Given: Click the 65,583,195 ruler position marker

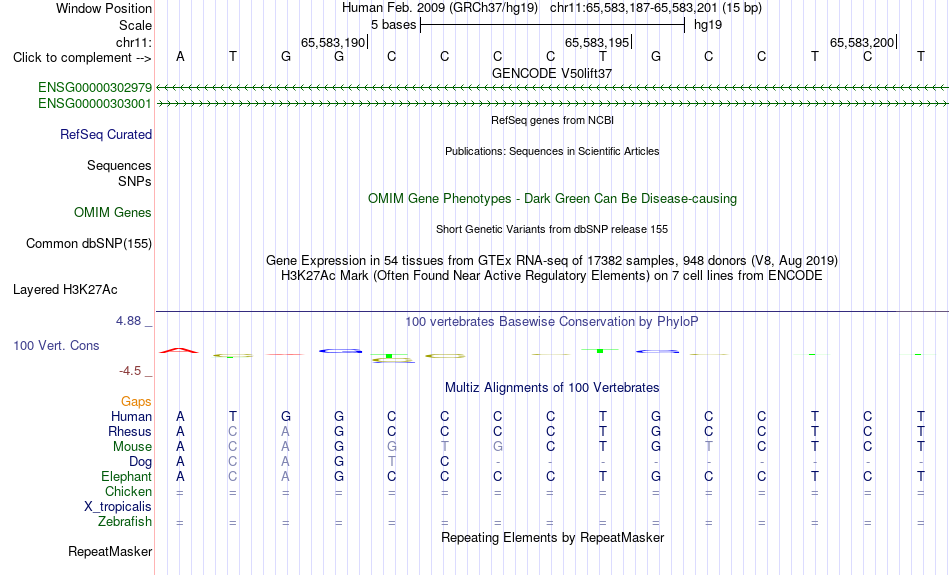Looking at the screenshot, I should click(x=599, y=42).
